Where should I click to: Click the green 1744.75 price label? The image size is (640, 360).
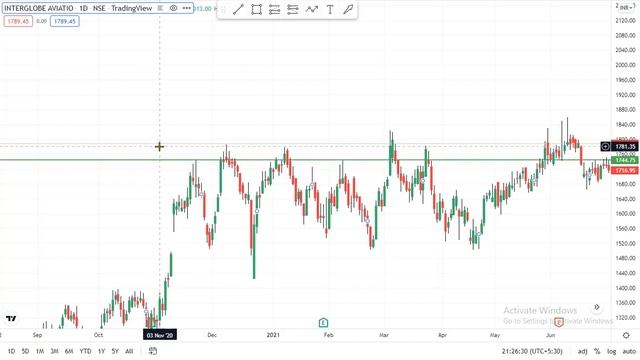(625, 160)
